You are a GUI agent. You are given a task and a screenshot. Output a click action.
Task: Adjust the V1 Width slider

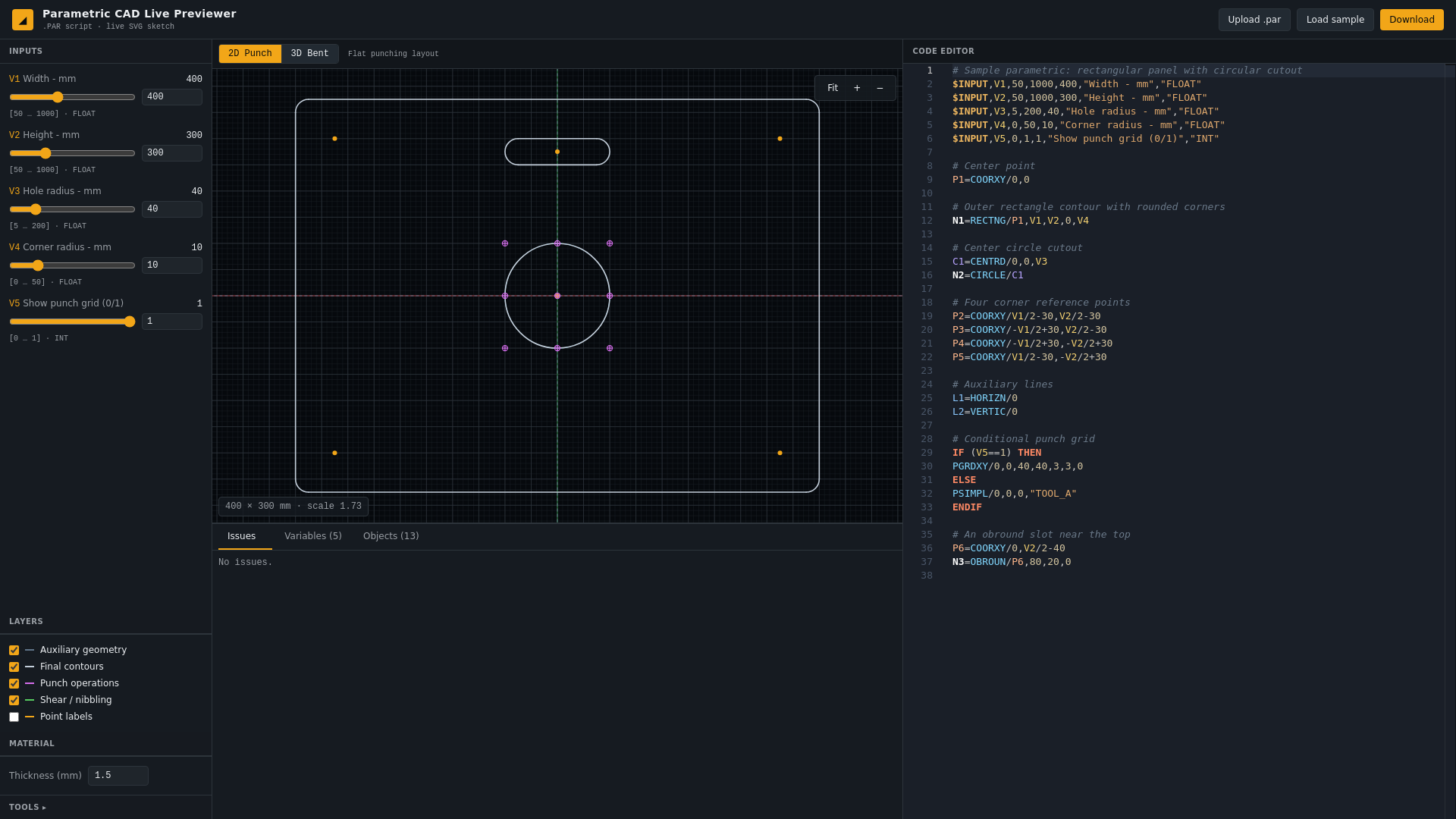72,97
